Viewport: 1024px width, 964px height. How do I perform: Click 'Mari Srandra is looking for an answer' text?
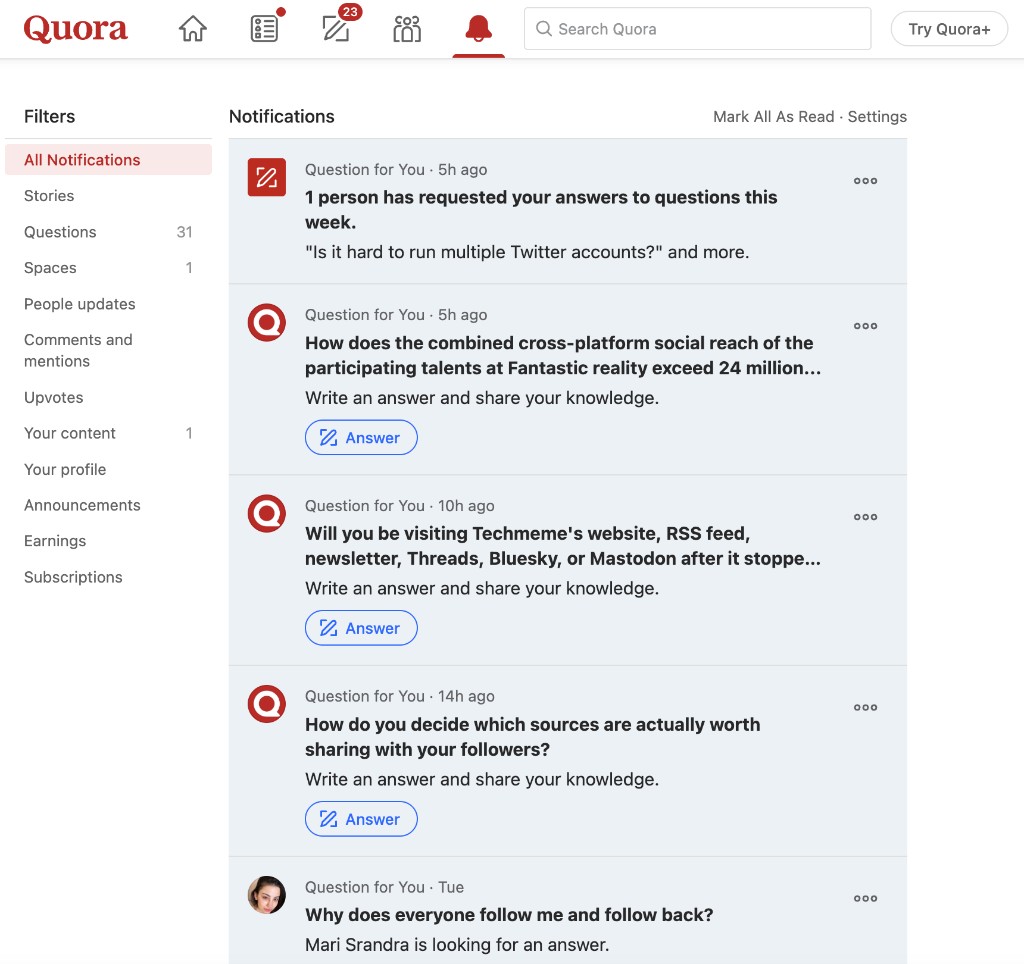click(x=457, y=944)
